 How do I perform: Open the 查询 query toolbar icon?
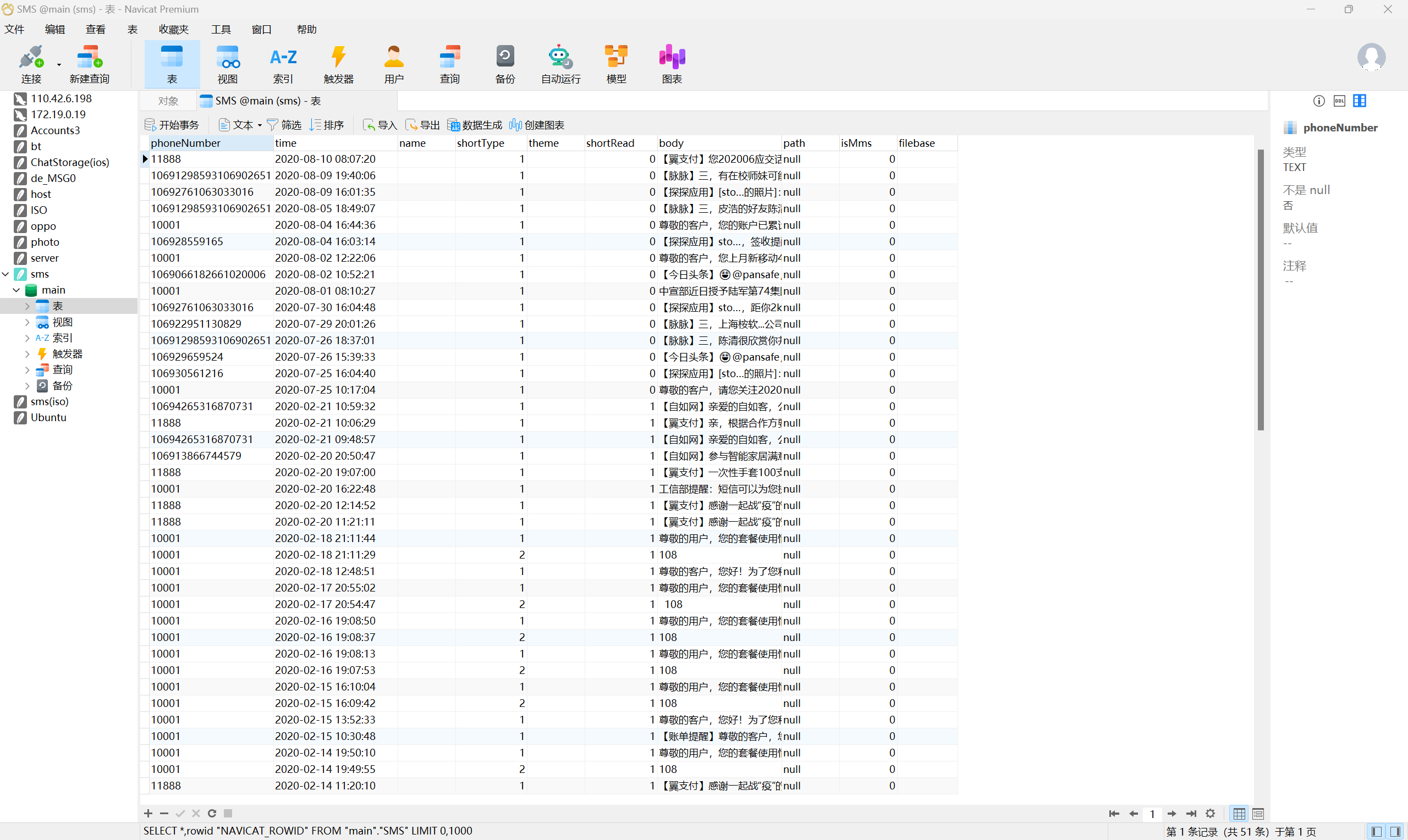449,64
